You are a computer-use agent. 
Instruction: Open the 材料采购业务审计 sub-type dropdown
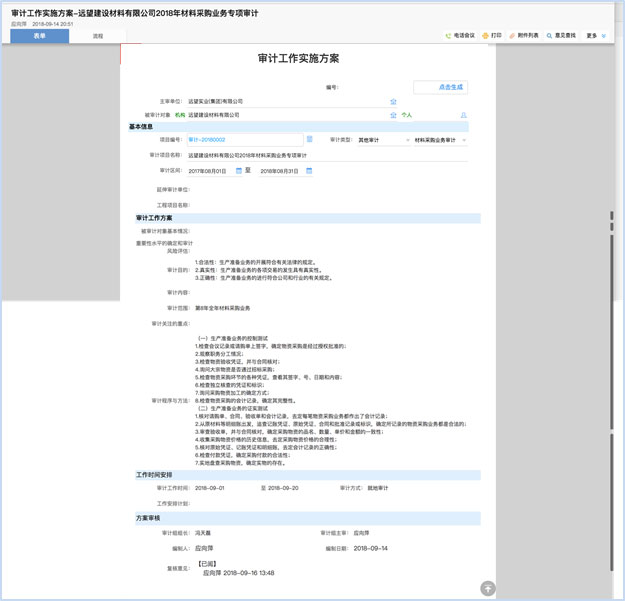click(x=440, y=140)
